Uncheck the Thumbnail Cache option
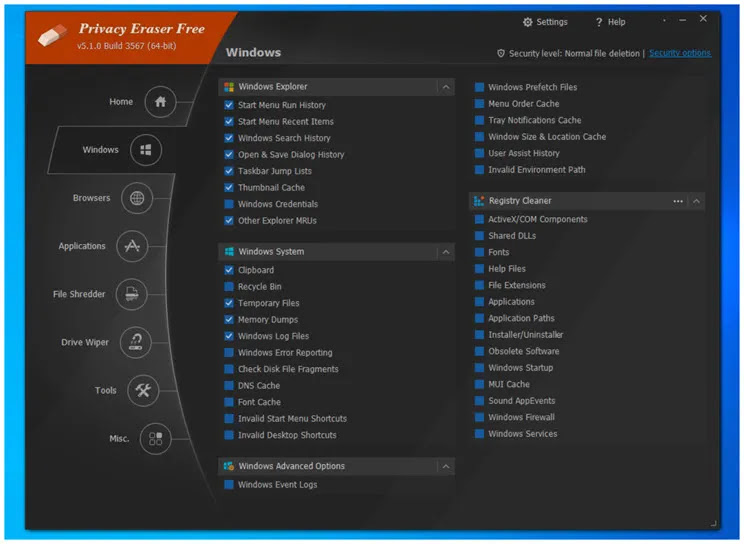The width and height of the screenshot is (744, 544). (x=229, y=188)
